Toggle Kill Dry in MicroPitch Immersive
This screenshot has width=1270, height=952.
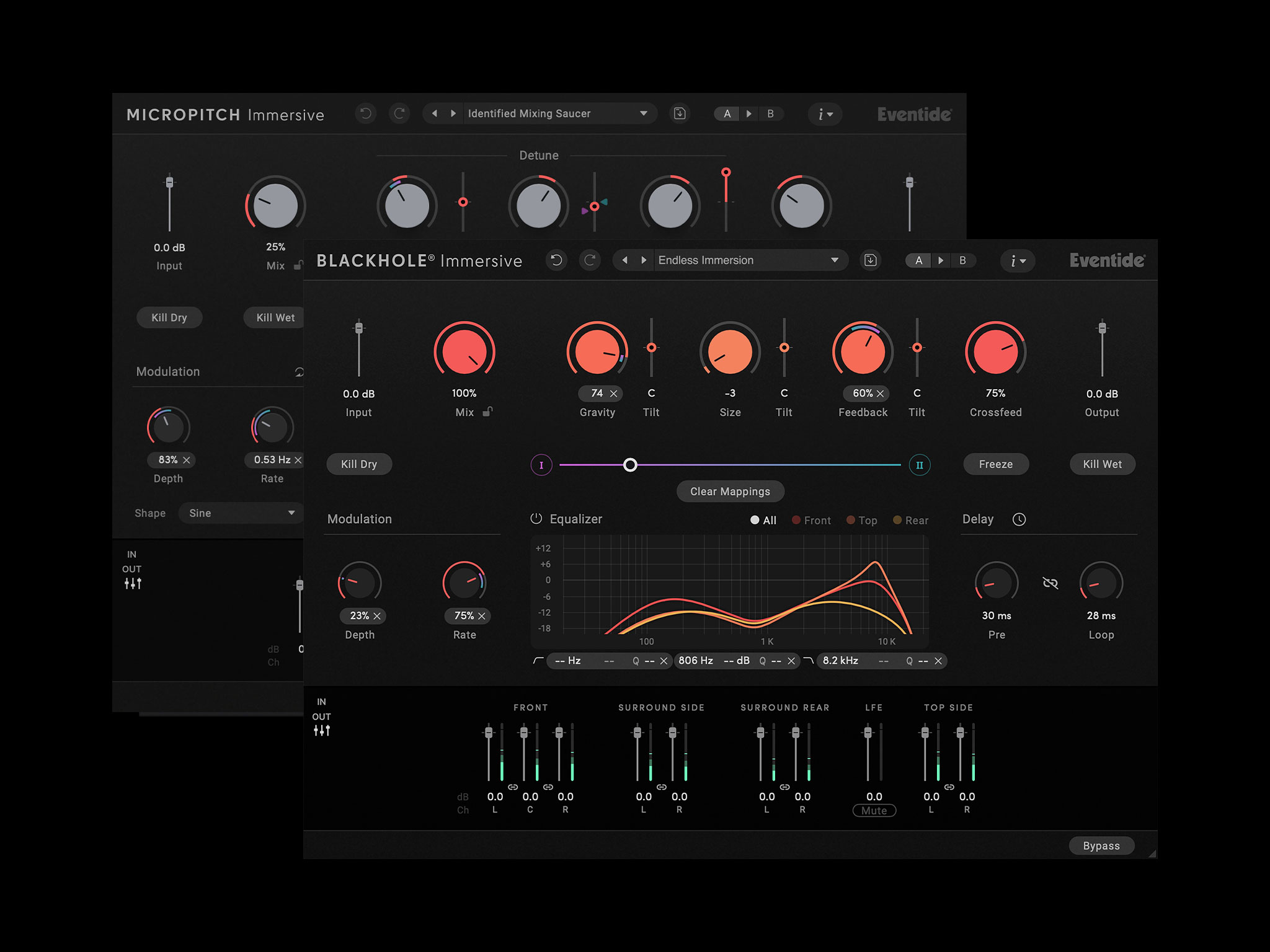[169, 317]
